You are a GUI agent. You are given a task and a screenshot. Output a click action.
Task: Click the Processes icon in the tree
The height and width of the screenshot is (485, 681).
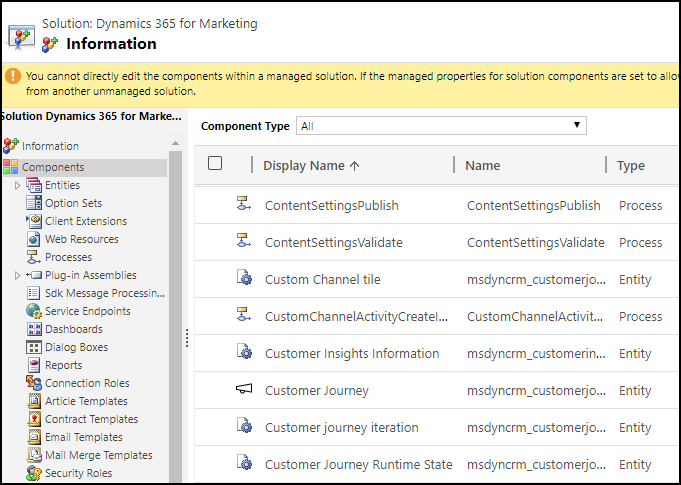tap(34, 257)
